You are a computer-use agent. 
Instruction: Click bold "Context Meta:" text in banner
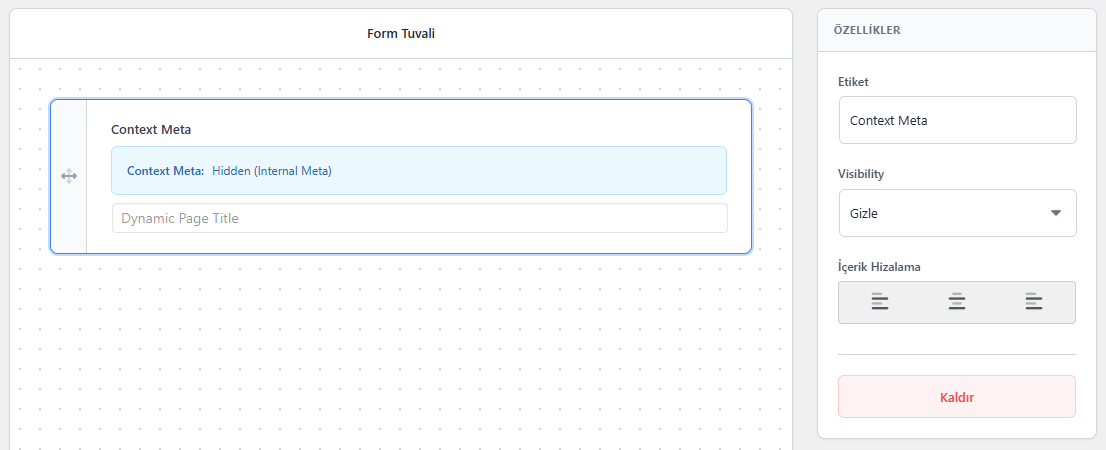tap(165, 171)
